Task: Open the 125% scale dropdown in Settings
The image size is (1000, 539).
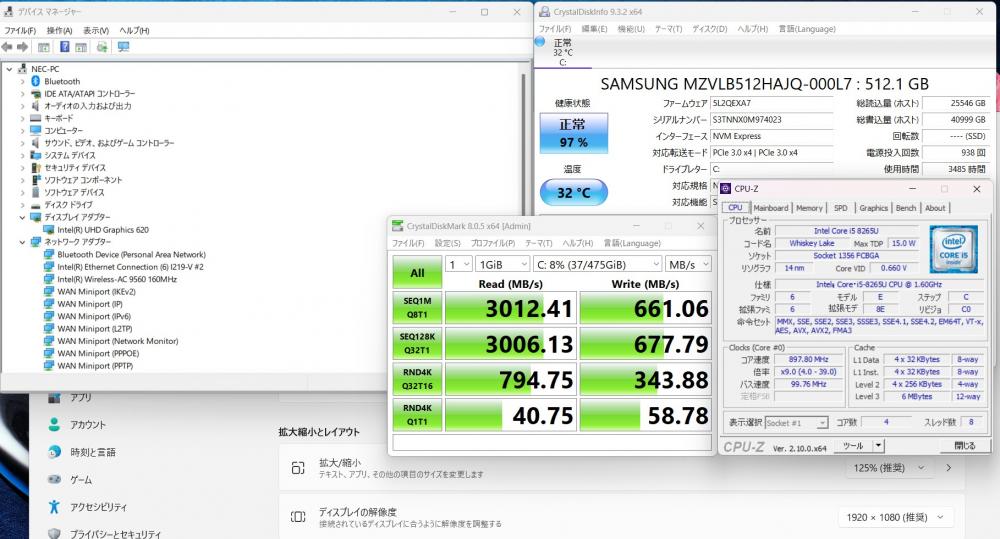Action: click(x=888, y=468)
